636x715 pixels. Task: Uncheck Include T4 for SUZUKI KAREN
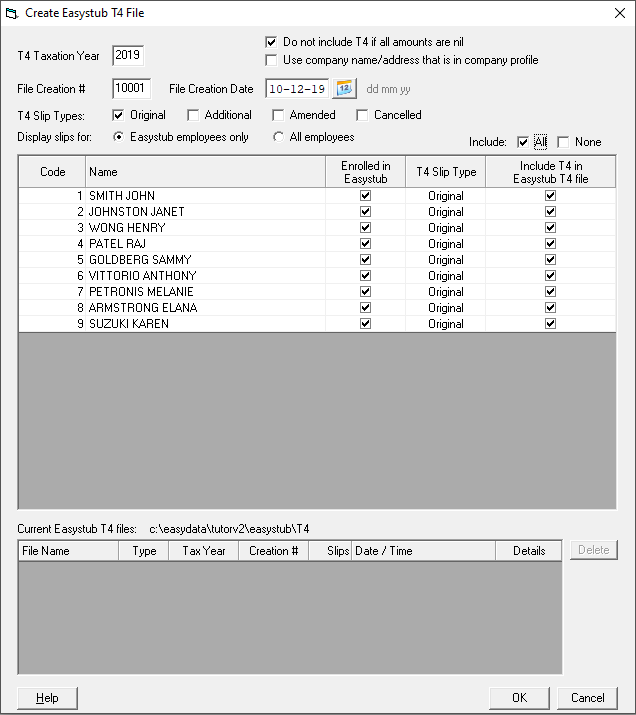pyautogui.click(x=550, y=323)
